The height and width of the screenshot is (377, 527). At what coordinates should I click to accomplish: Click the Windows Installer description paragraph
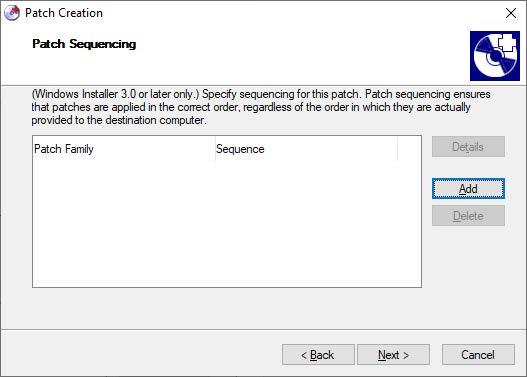(261, 107)
